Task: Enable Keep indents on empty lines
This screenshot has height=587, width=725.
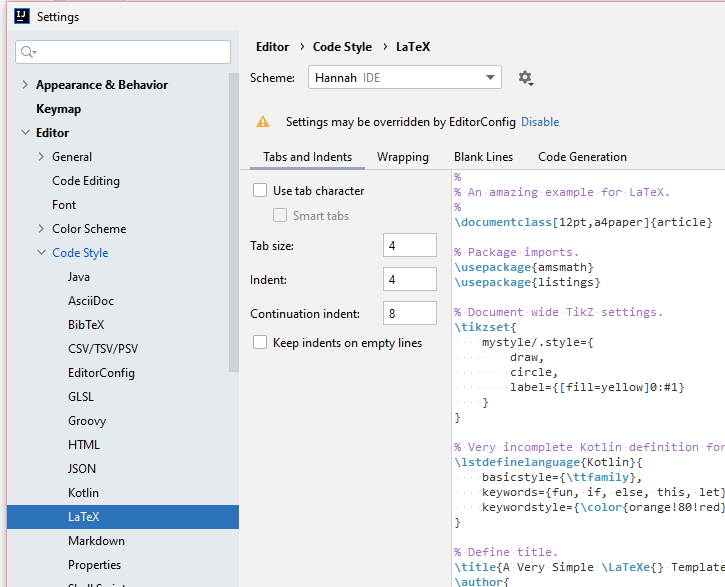Action: coord(260,342)
